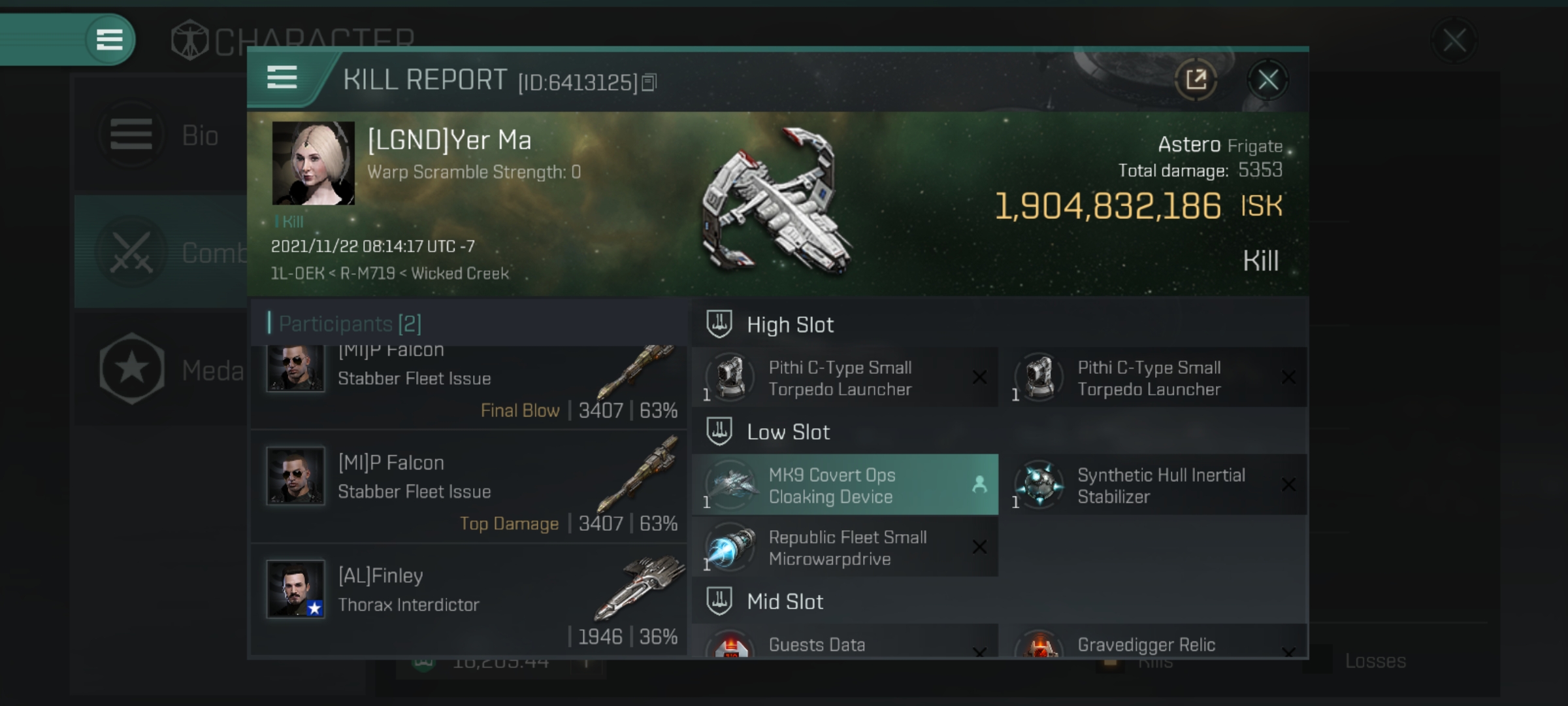The height and width of the screenshot is (706, 1568).
Task: Click the Kill Report external link icon
Action: (x=1197, y=80)
